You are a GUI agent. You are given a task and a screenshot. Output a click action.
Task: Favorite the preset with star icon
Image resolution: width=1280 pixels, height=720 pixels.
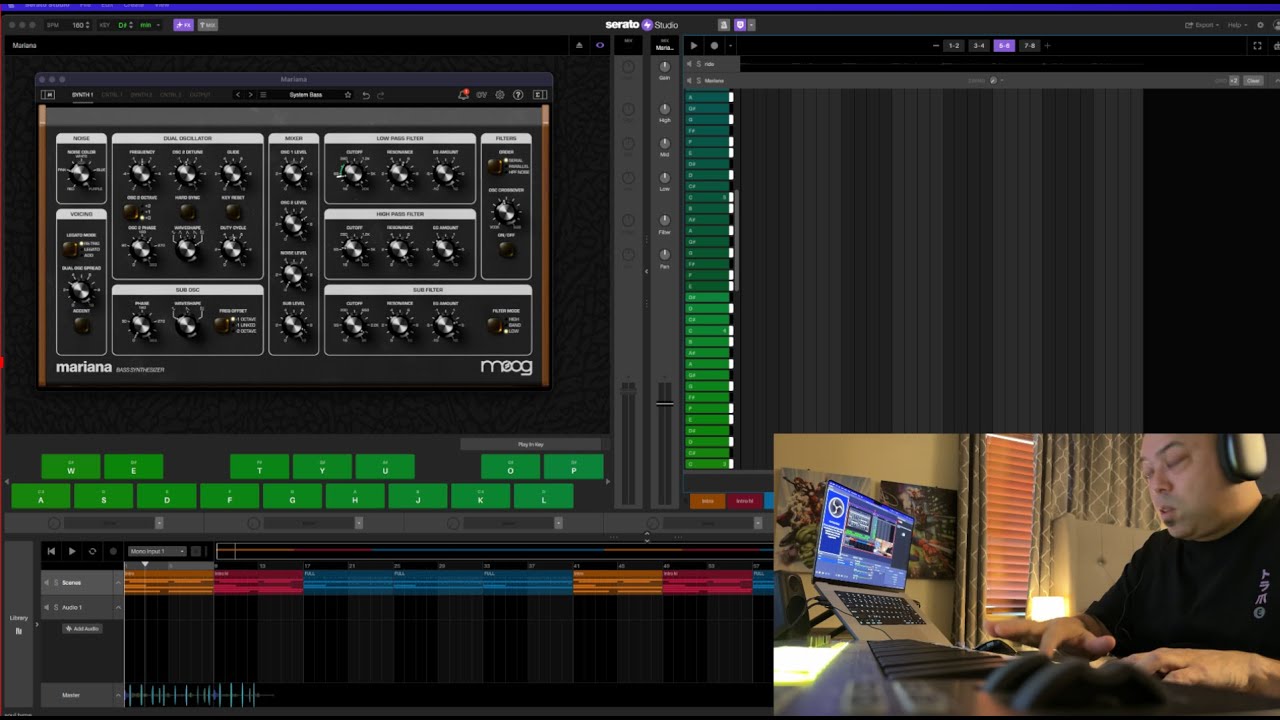pyautogui.click(x=348, y=95)
